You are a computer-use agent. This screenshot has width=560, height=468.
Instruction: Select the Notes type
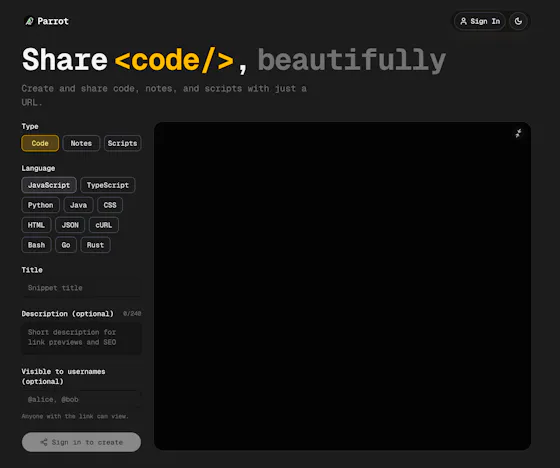pyautogui.click(x=81, y=143)
